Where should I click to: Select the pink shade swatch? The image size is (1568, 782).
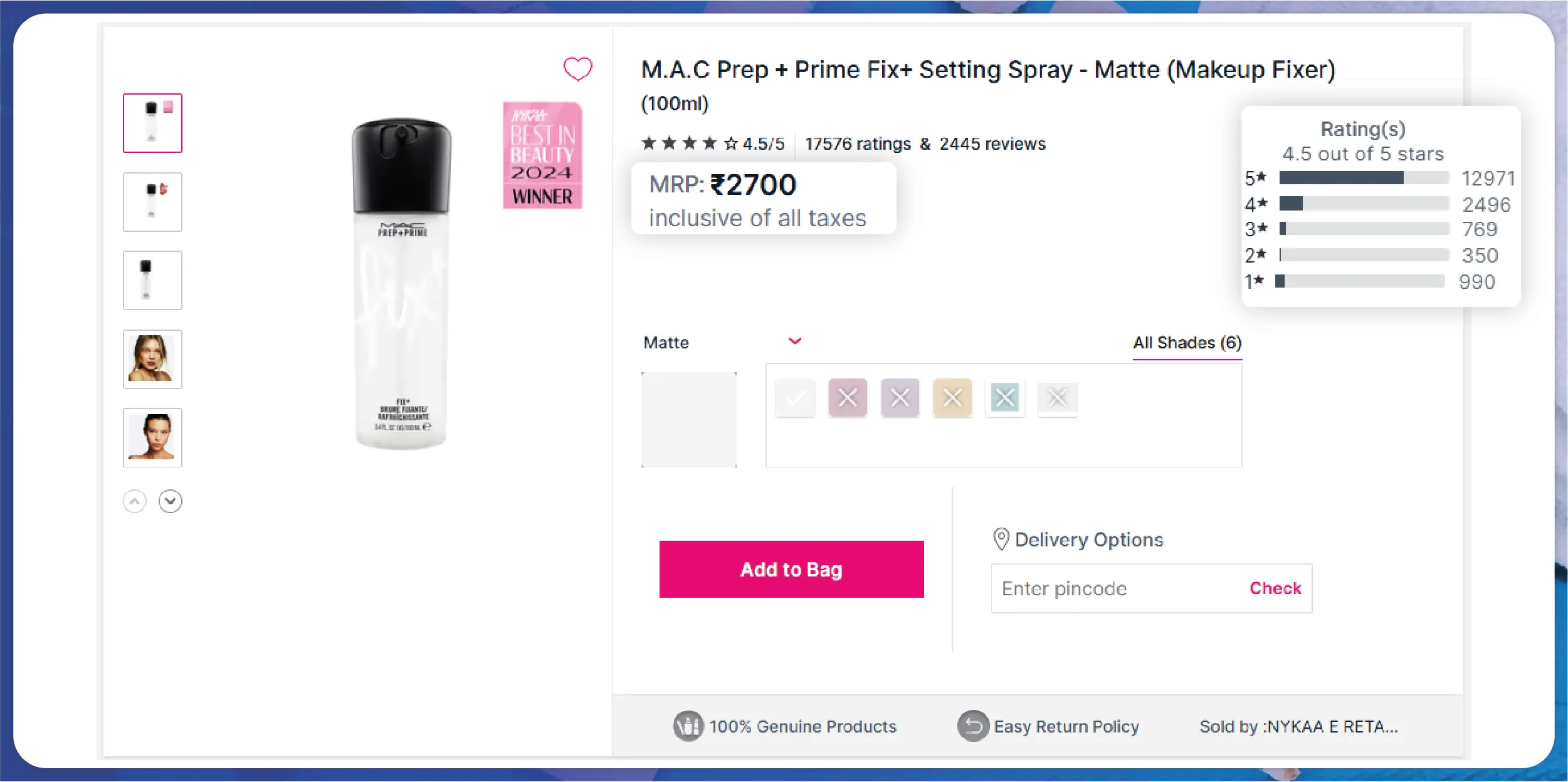click(848, 398)
